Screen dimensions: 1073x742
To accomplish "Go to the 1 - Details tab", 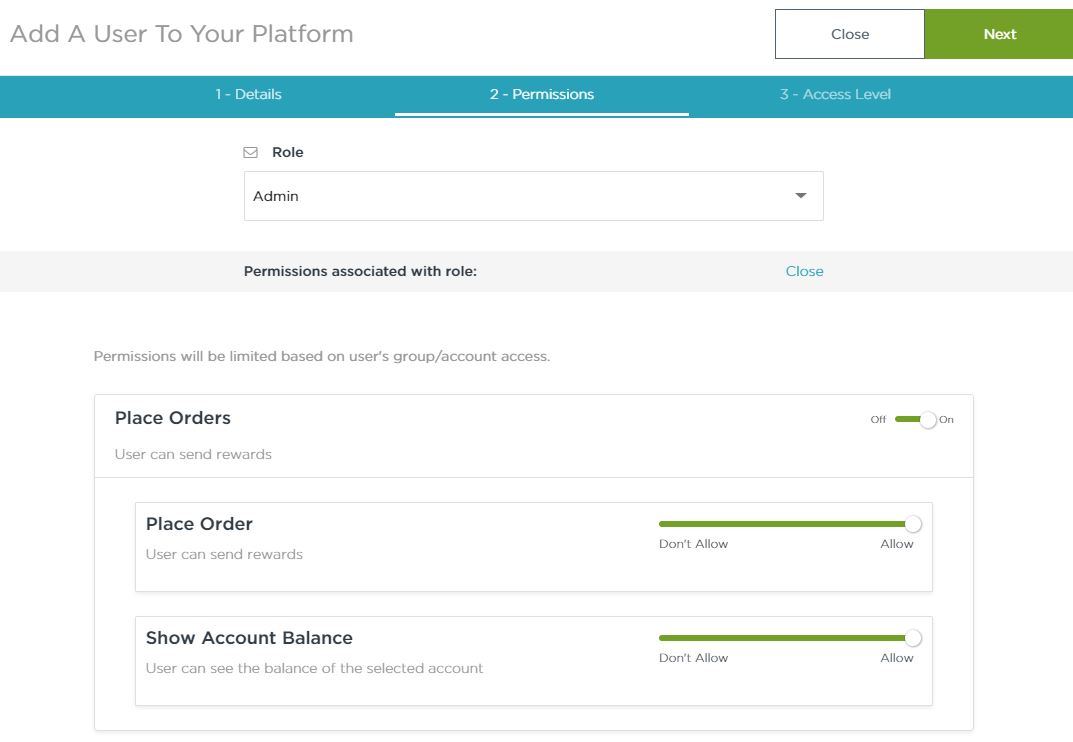I will 248,94.
